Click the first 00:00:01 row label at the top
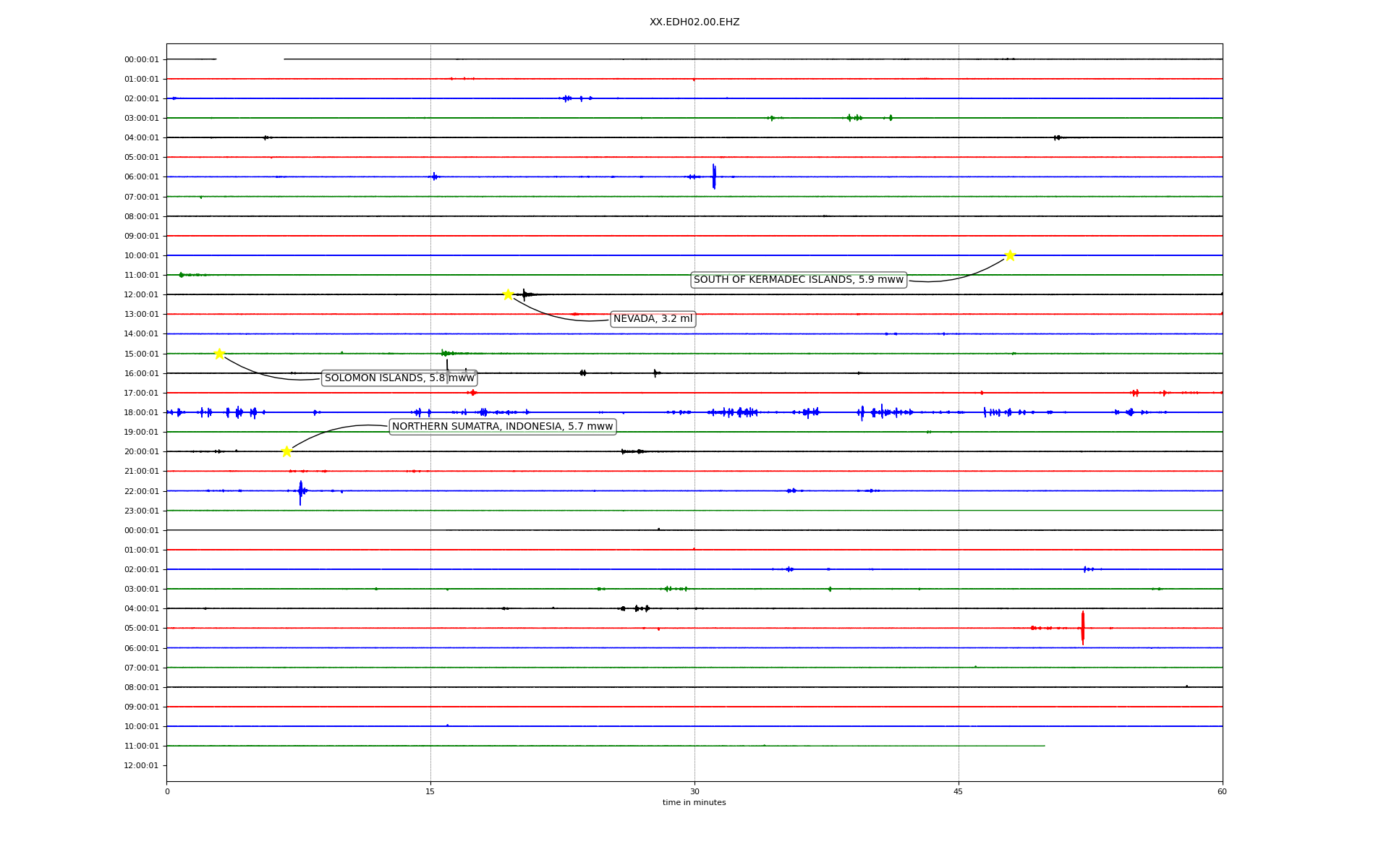Image resolution: width=1389 pixels, height=868 pixels. point(141,59)
